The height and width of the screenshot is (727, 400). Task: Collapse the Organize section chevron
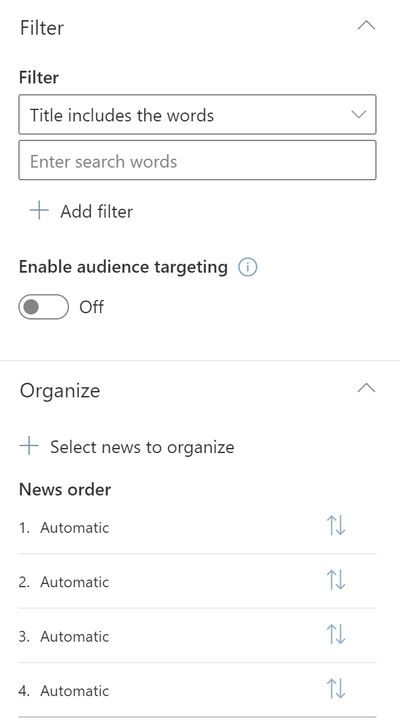pos(366,389)
